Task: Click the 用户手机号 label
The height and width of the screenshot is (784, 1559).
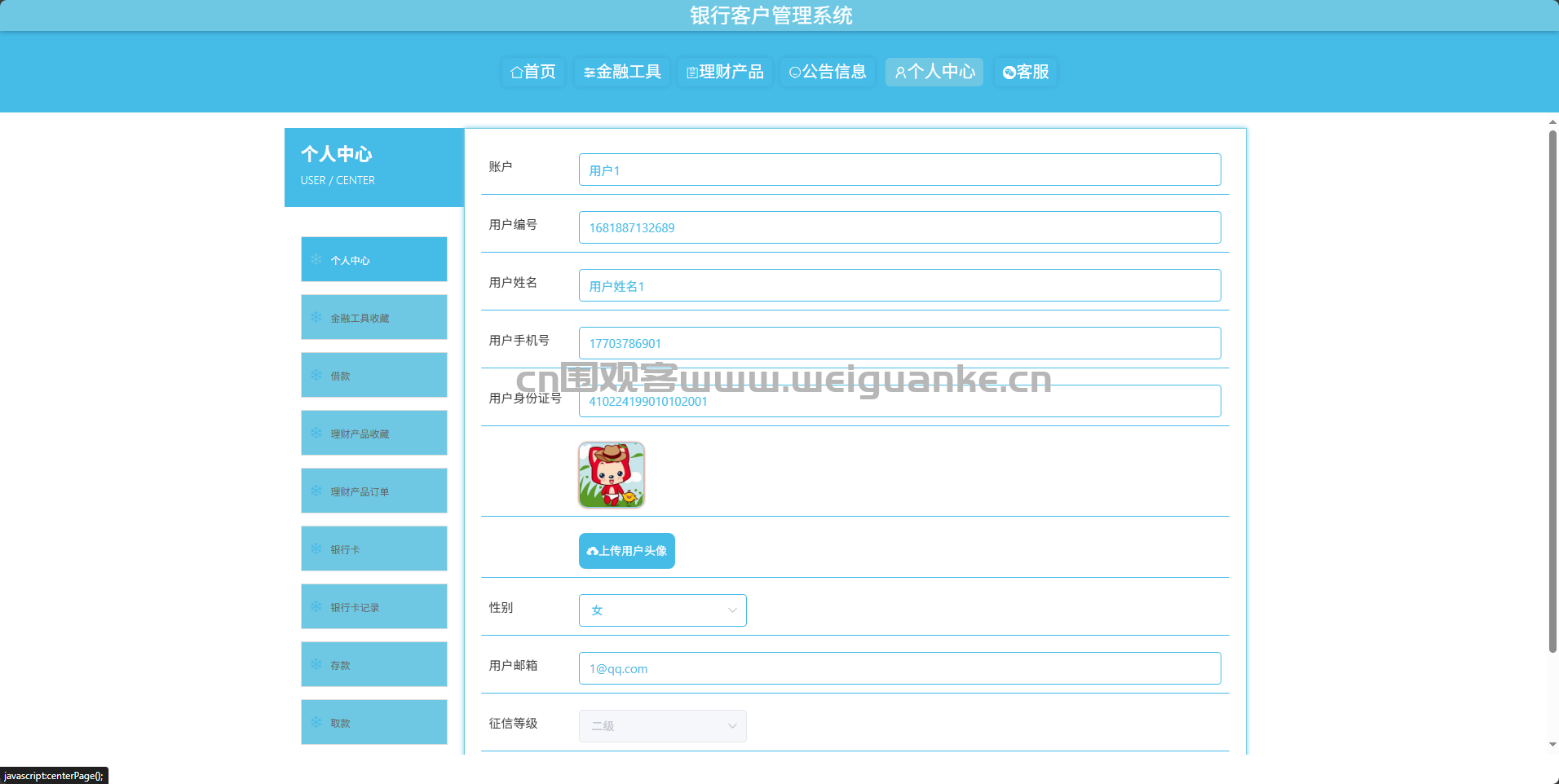Action: coord(519,340)
